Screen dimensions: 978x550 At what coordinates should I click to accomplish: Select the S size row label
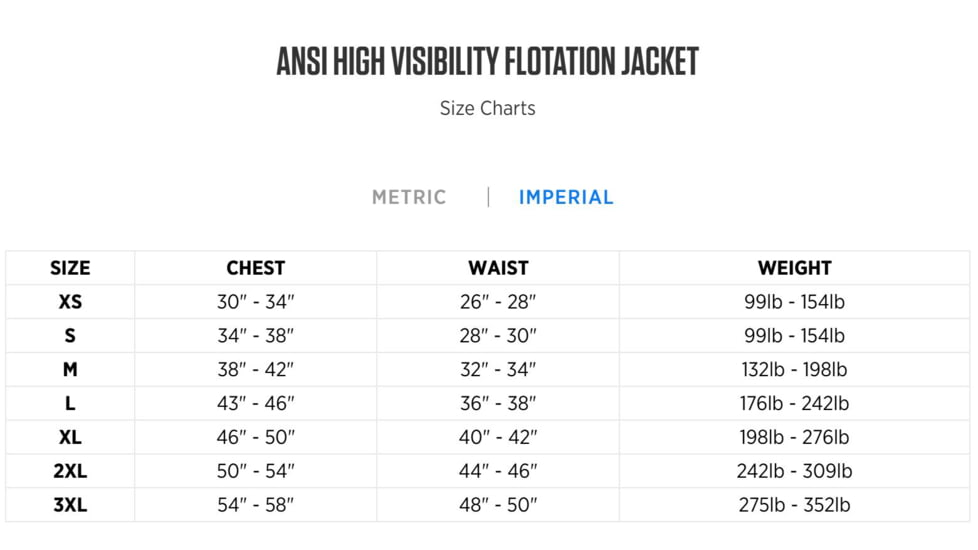[x=70, y=336]
